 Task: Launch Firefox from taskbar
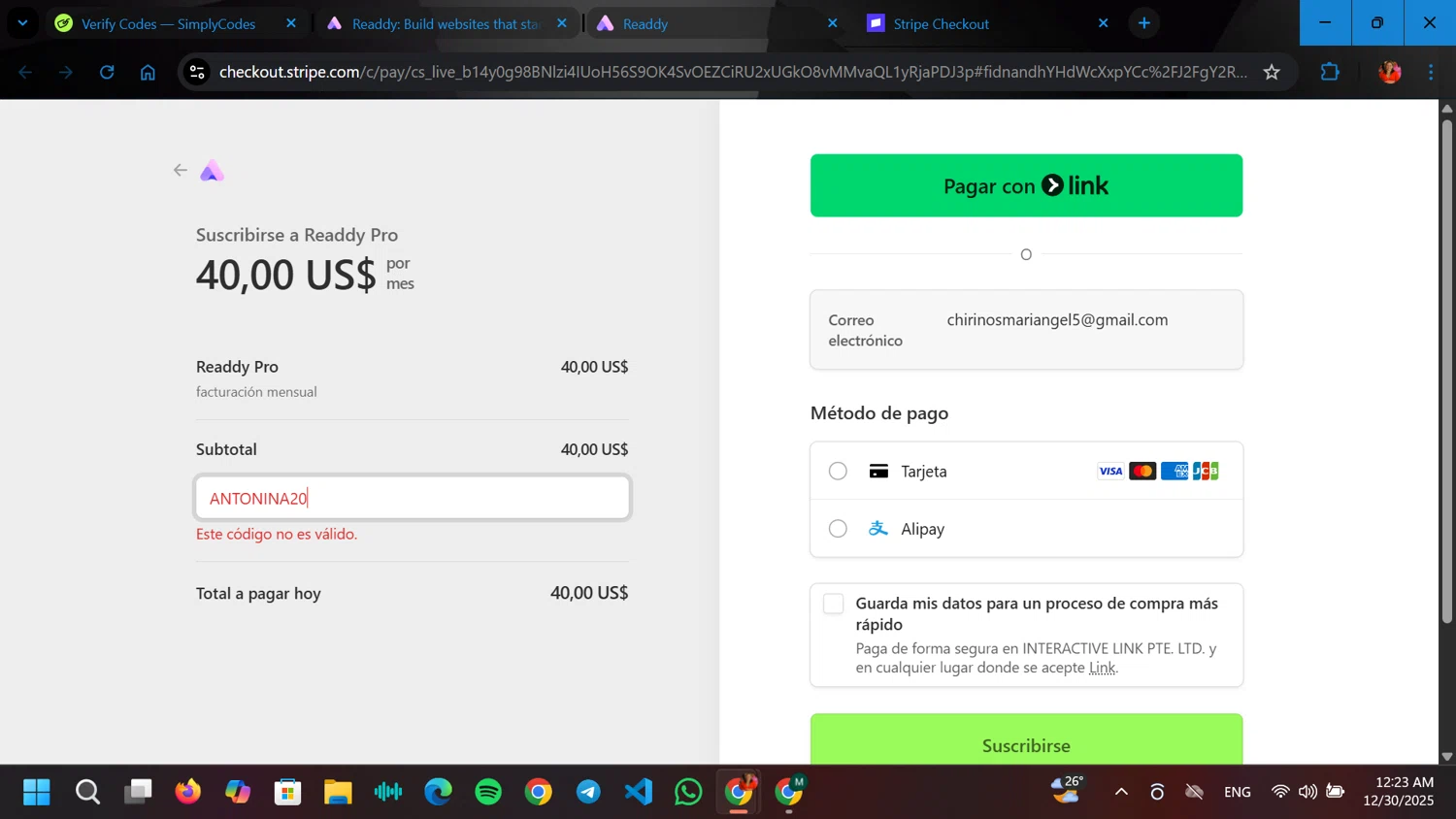[x=187, y=792]
